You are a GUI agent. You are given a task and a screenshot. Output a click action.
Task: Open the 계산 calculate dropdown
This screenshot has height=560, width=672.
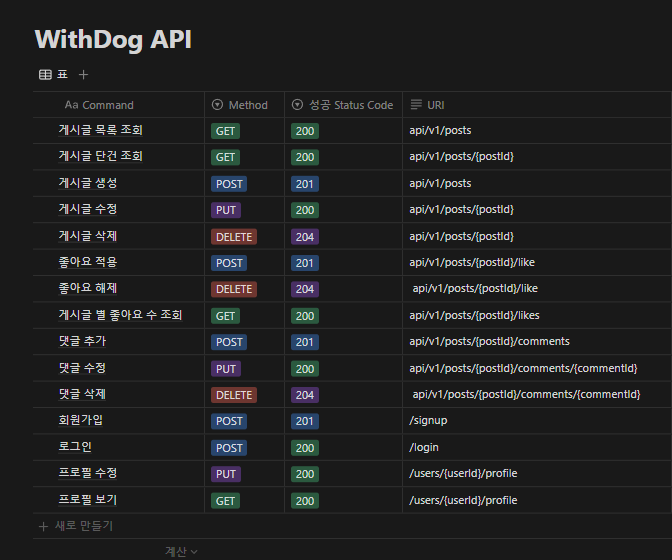[181, 551]
